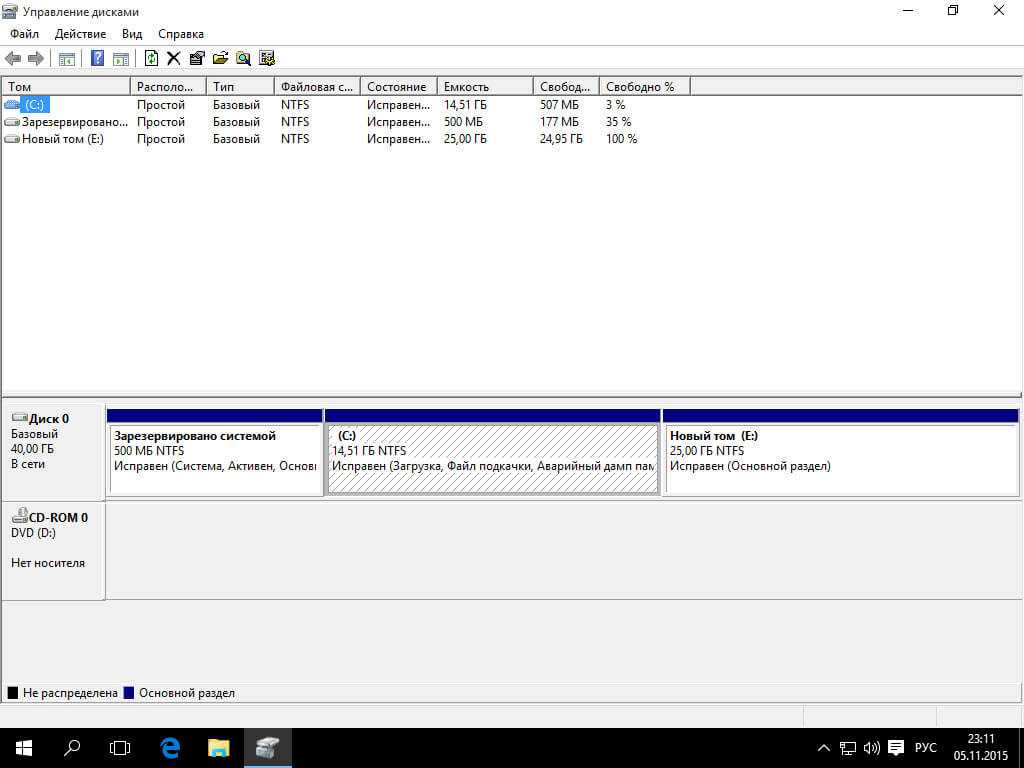Click the blue Основной раздел legend swatch
The width and height of the screenshot is (1024, 768).
(128, 693)
